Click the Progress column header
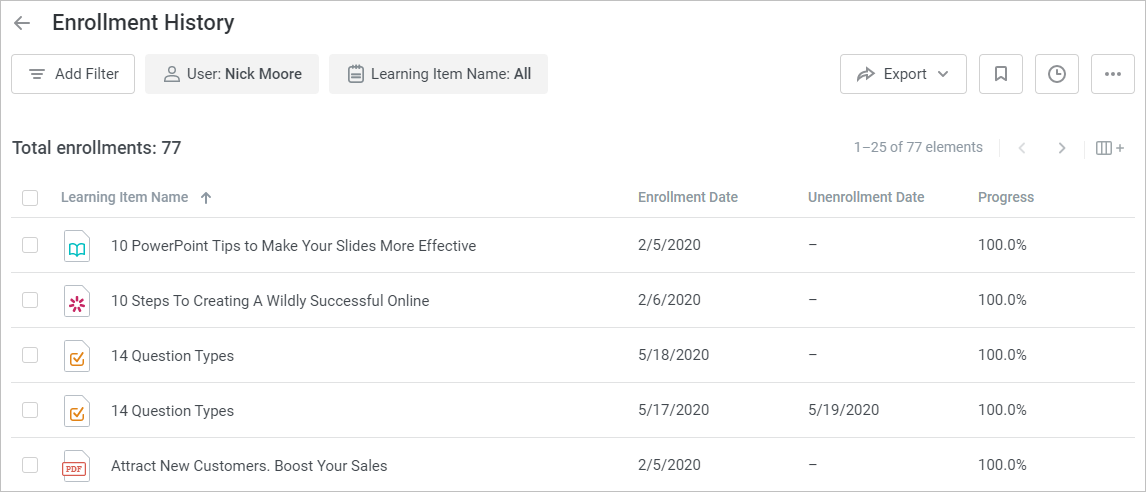 pos(1006,197)
